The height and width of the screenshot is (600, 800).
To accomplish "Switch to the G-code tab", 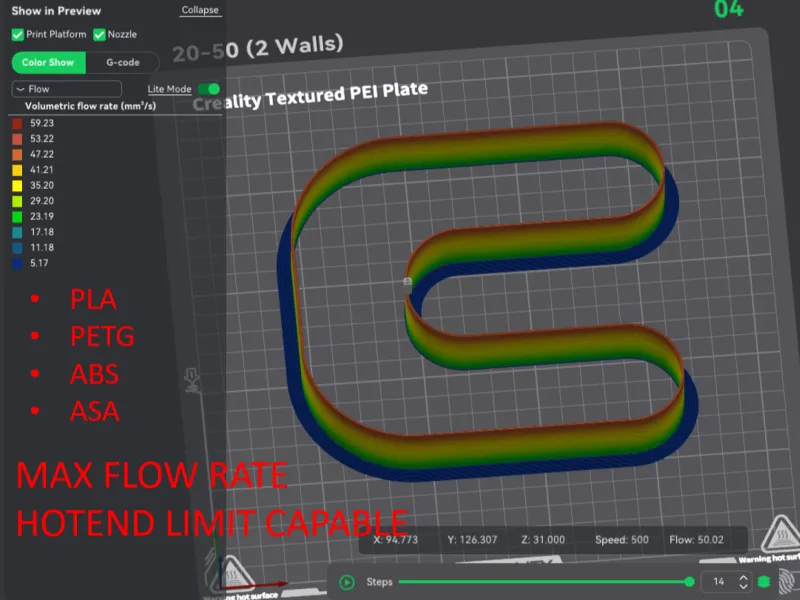I will coord(122,62).
